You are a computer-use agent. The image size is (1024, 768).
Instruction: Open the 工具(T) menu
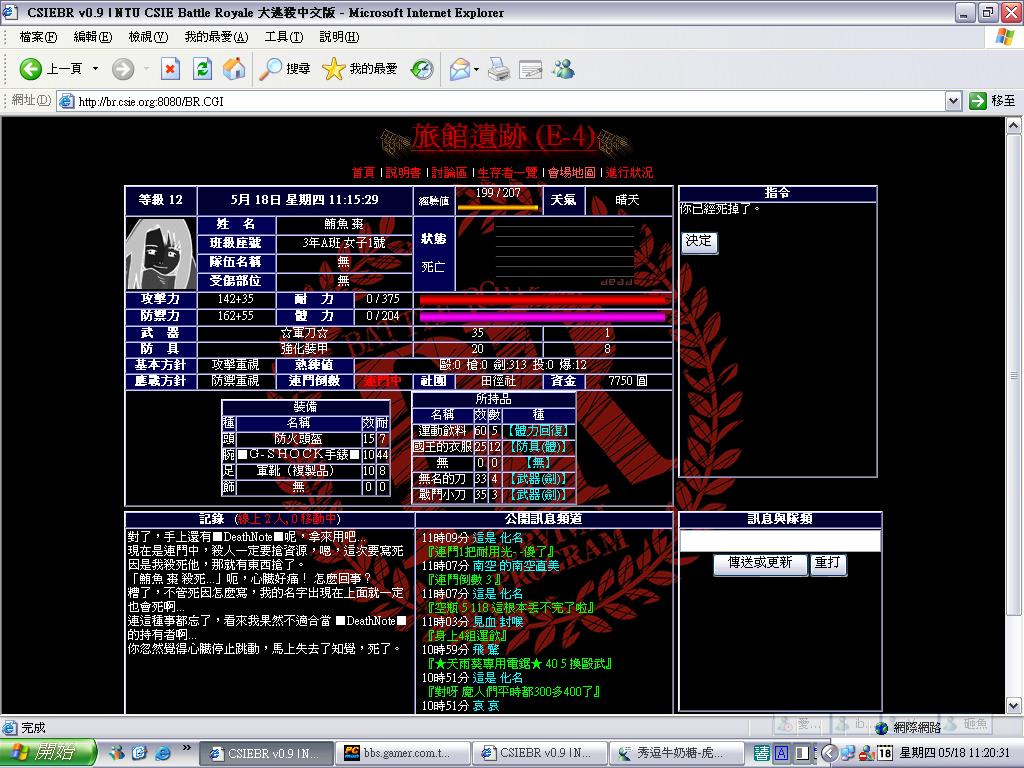click(283, 37)
